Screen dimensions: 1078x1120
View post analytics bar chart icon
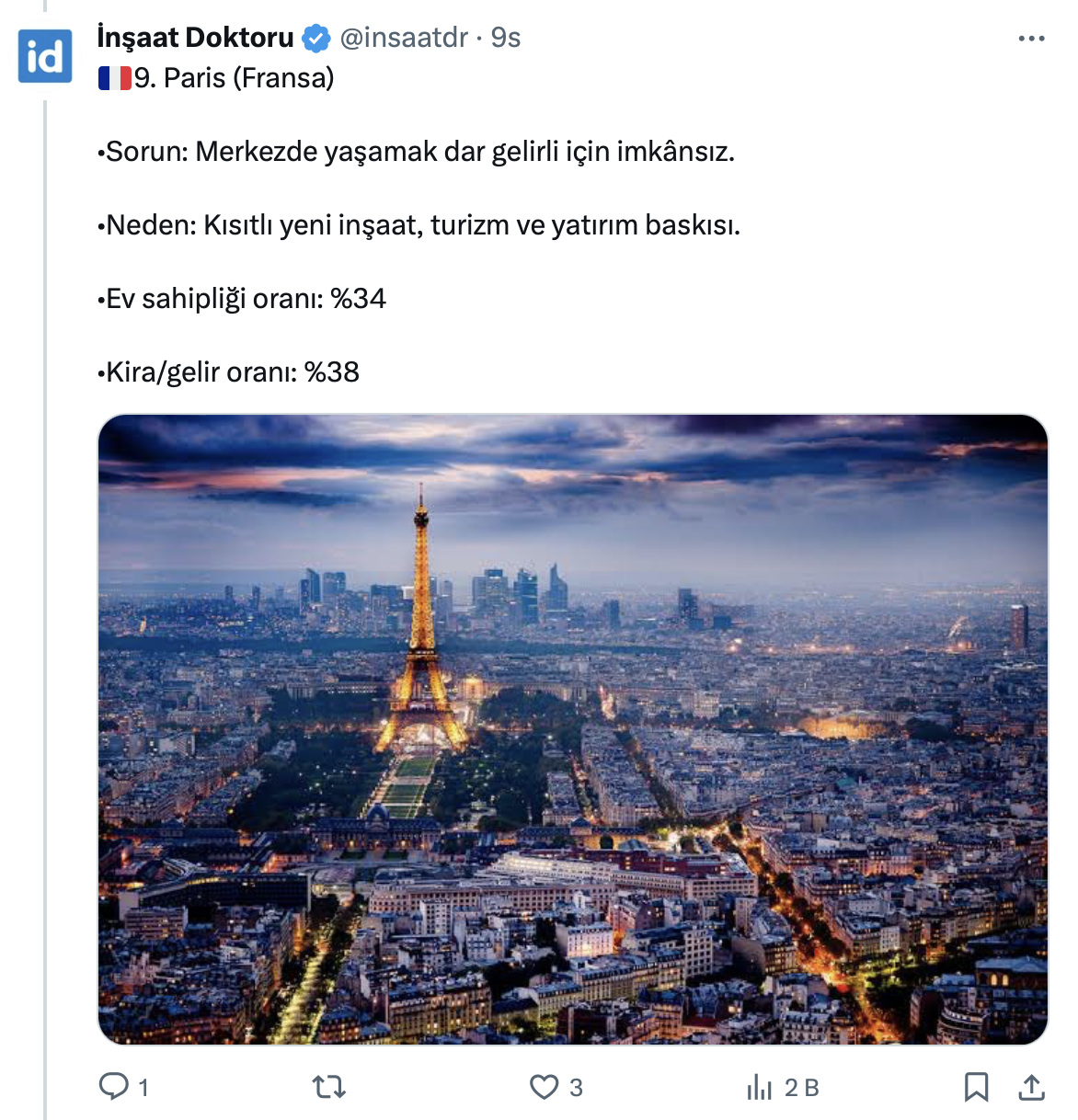[759, 1088]
